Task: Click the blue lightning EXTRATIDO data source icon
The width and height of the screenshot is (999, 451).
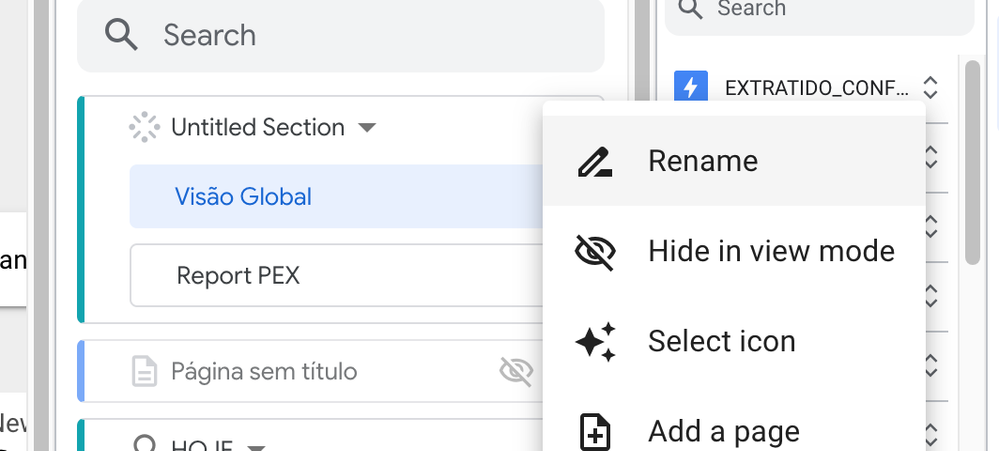Action: coord(691,87)
